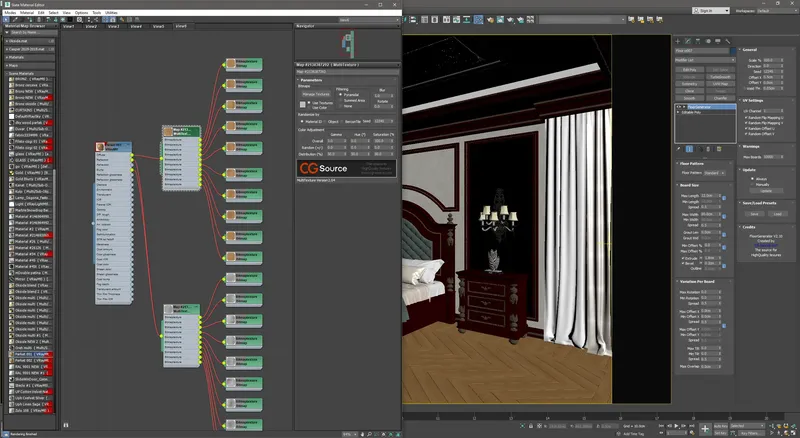Image resolution: width=800 pixels, height=438 pixels.
Task: Open the Hierarchy panel tab icon
Action: pos(697,41)
